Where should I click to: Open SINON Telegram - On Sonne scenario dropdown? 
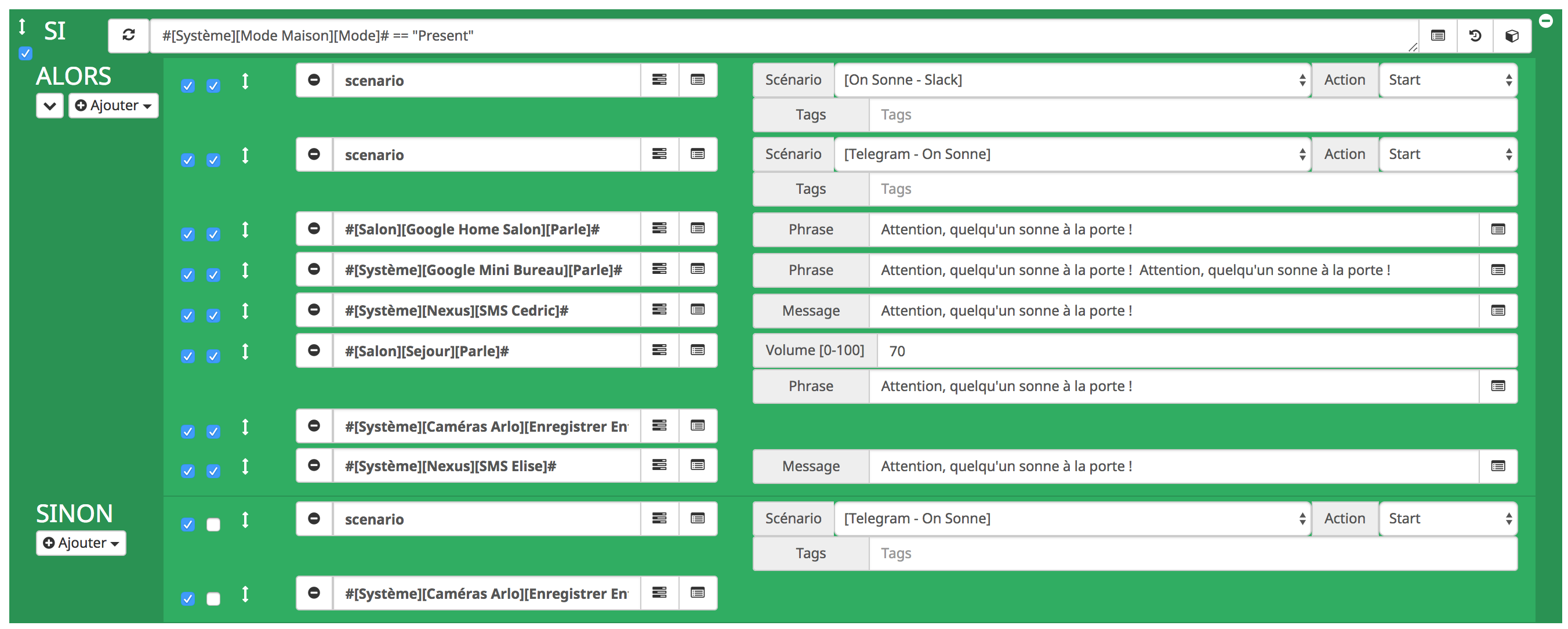pos(1073,519)
